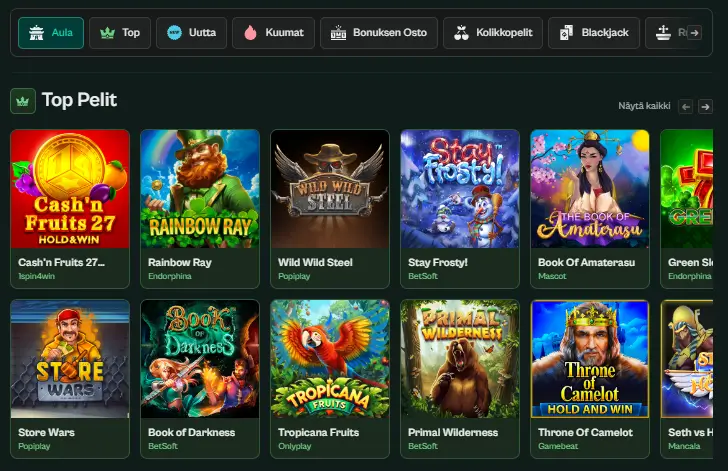
Task: Open the Wild Wild Steel game thumbnail
Action: pos(330,189)
